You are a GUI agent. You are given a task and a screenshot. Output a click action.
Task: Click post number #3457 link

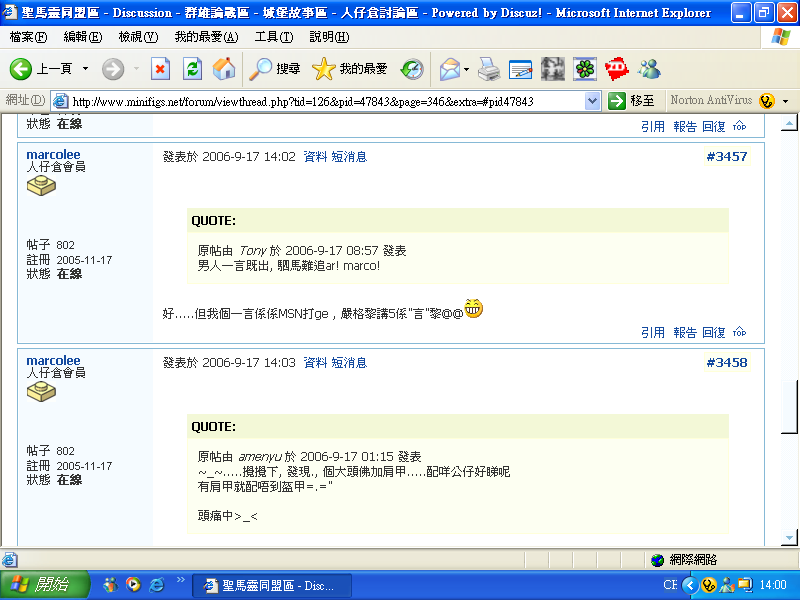point(727,157)
